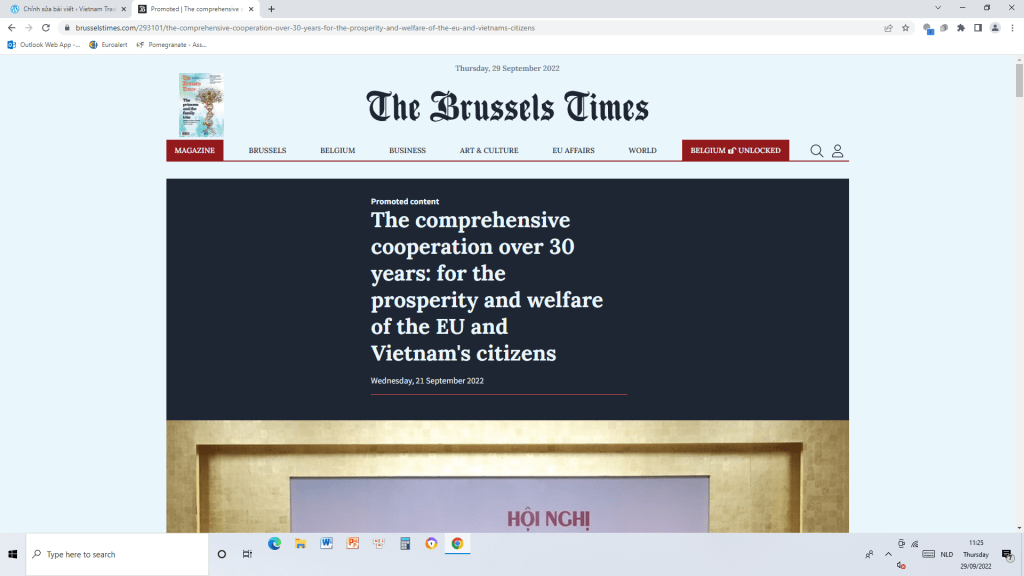Open the MAGAZINE menu item

click(x=194, y=151)
